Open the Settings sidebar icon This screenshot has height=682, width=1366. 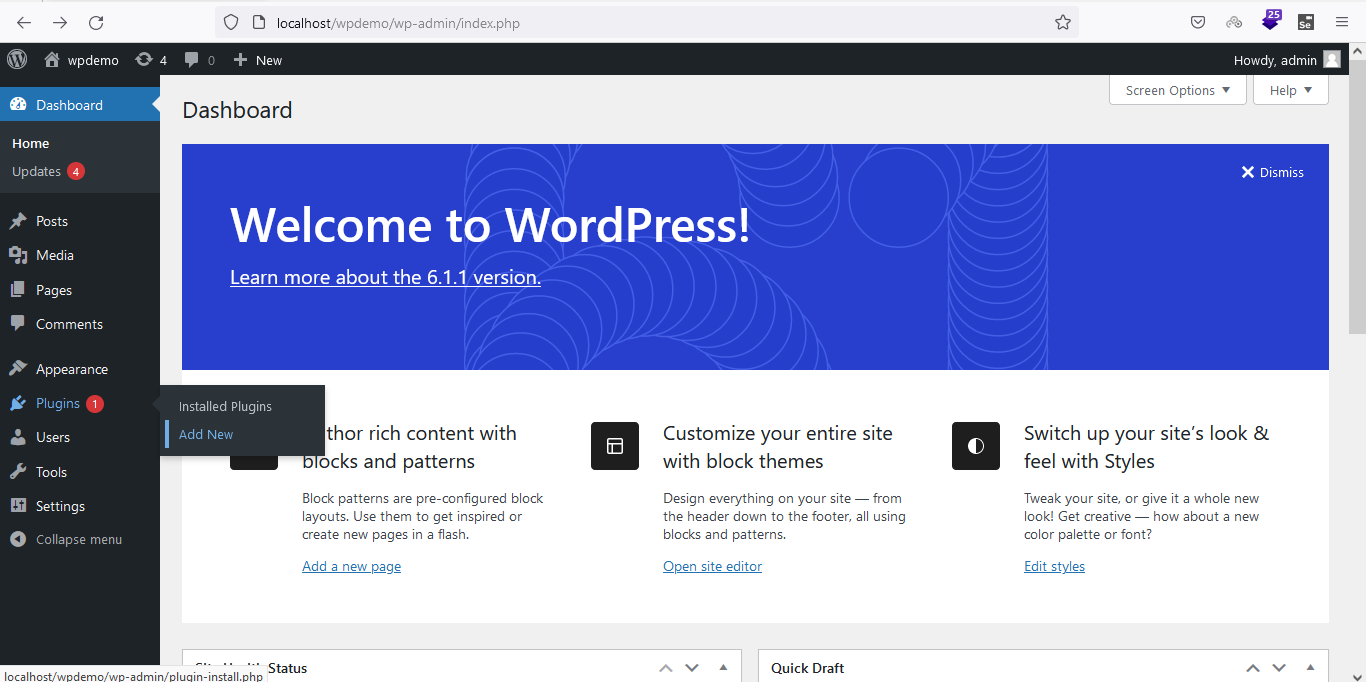[x=17, y=506]
